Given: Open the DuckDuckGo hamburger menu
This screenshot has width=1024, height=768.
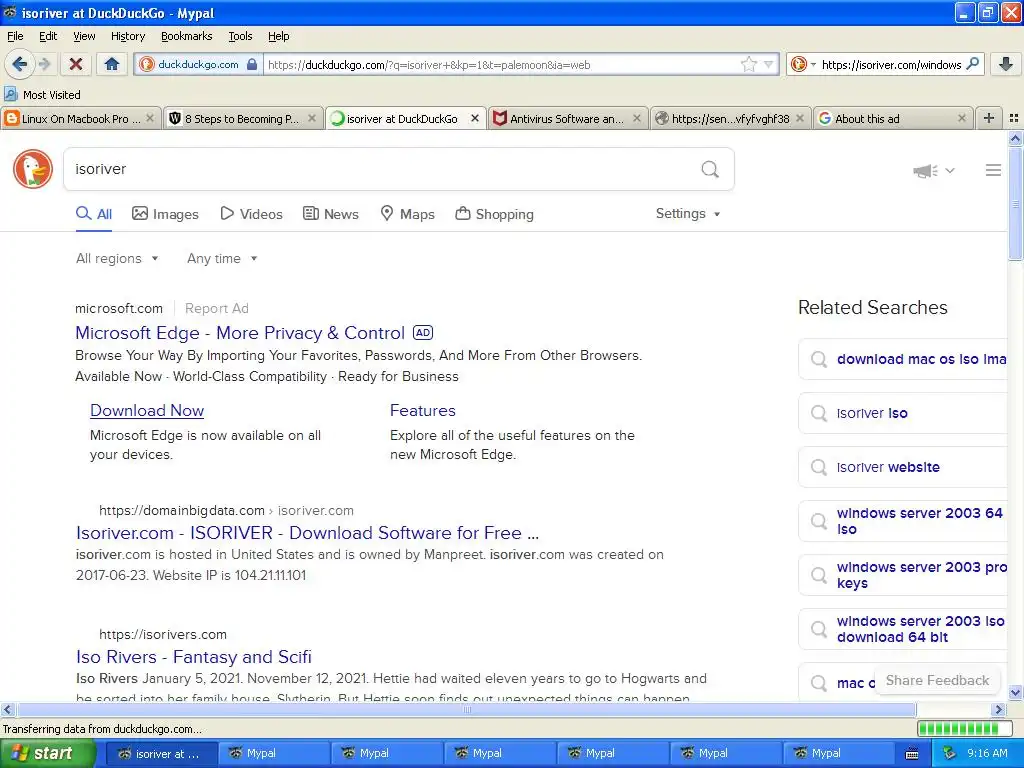Looking at the screenshot, I should click(993, 170).
